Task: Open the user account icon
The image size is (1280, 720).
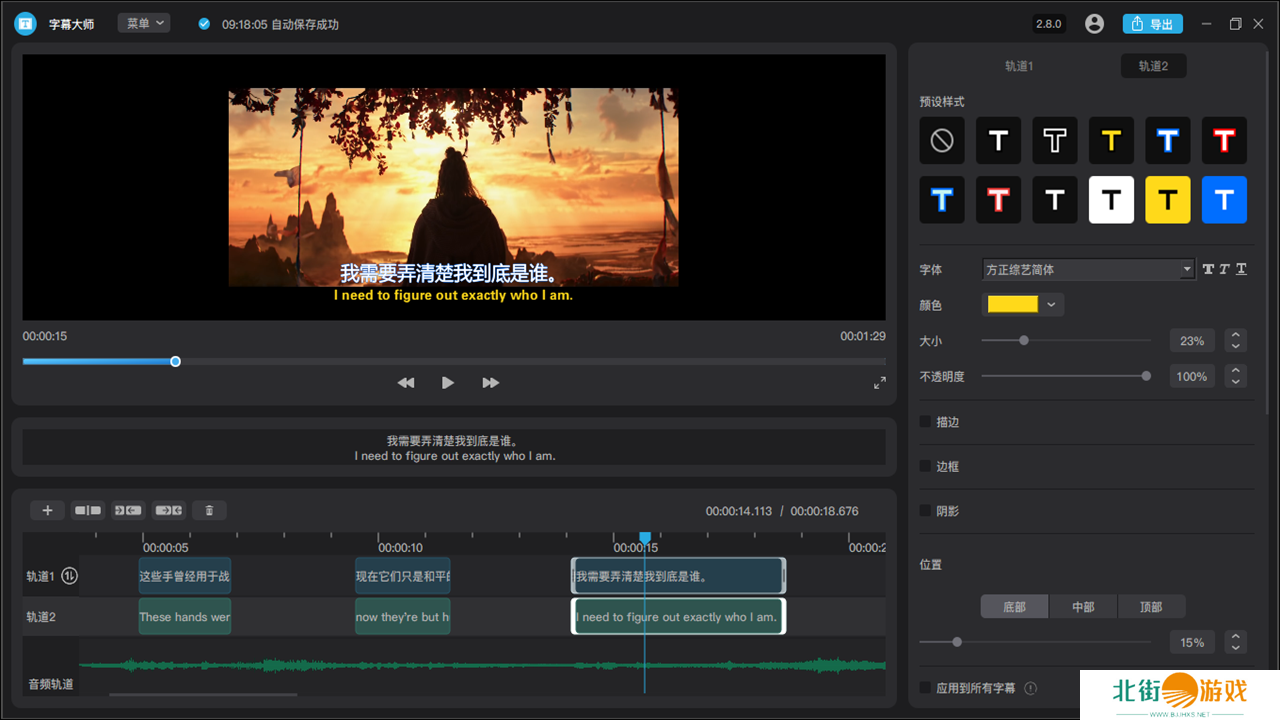Action: click(x=1094, y=24)
